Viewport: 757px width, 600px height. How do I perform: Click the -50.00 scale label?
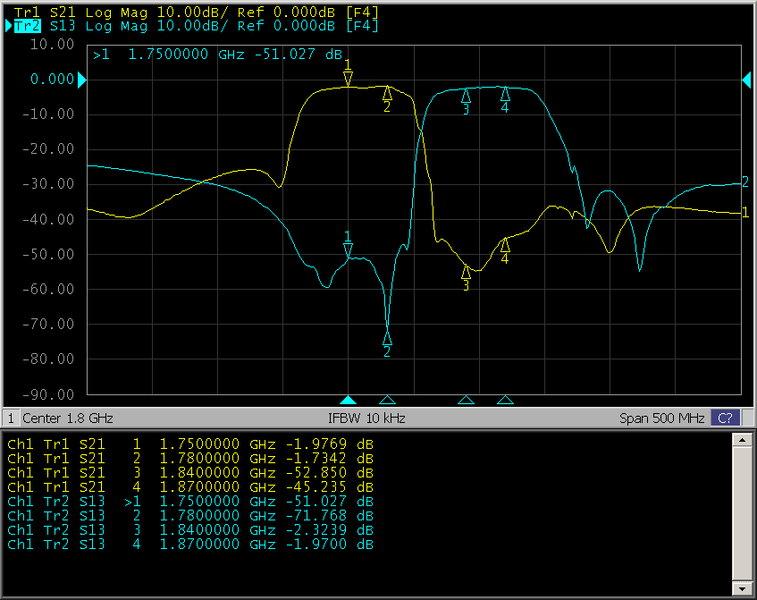pos(48,254)
